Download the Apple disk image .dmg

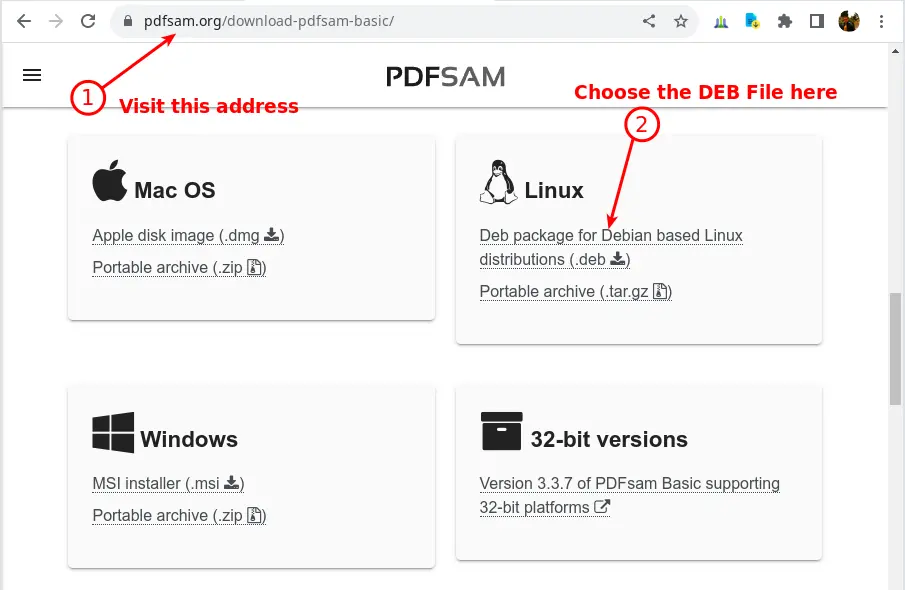(x=188, y=236)
